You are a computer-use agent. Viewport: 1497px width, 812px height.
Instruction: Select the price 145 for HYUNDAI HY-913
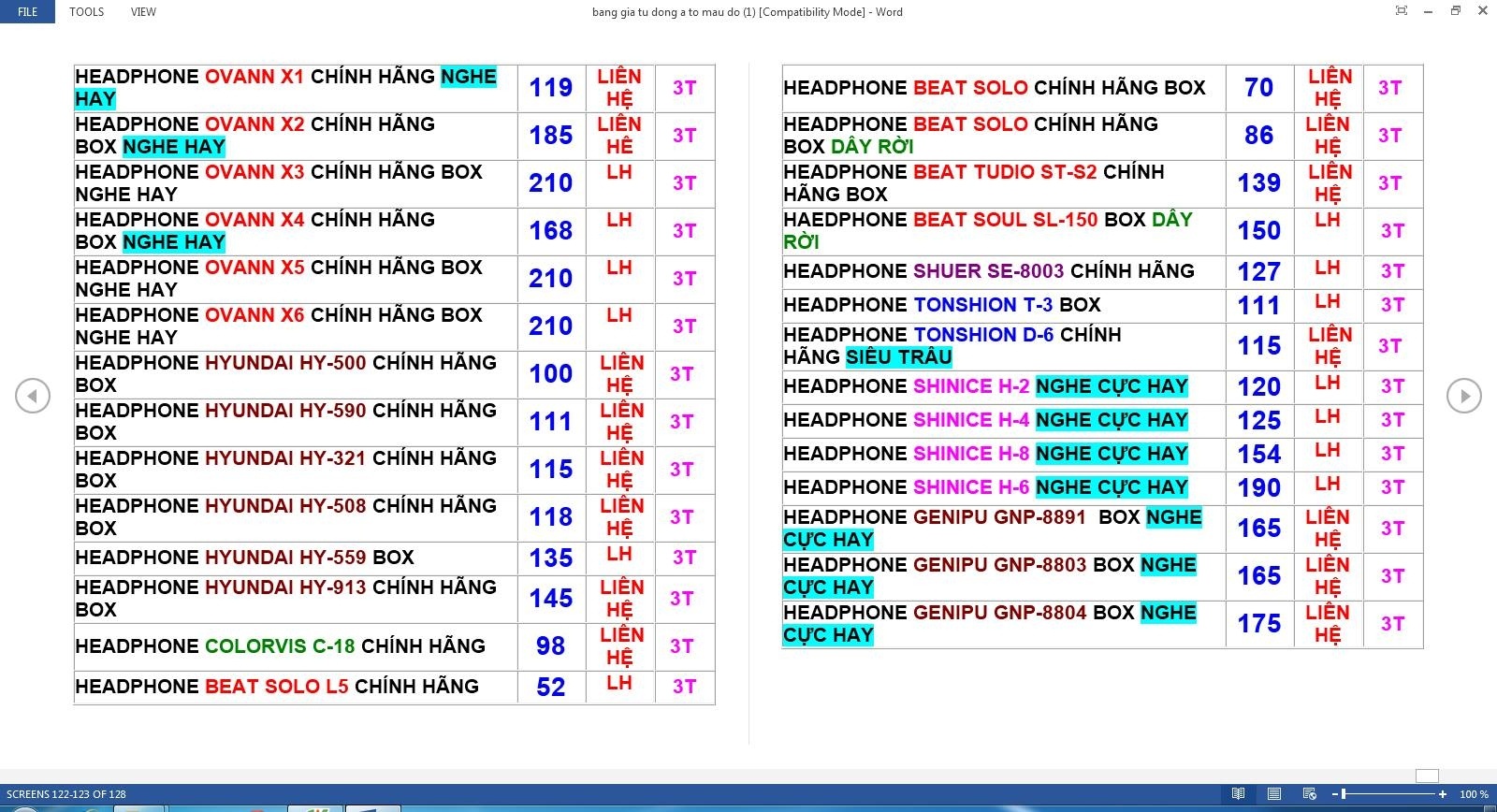coord(551,599)
